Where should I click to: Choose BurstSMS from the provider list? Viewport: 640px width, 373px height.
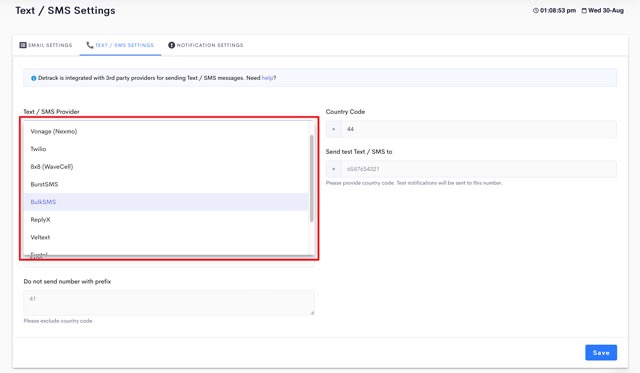click(x=166, y=184)
